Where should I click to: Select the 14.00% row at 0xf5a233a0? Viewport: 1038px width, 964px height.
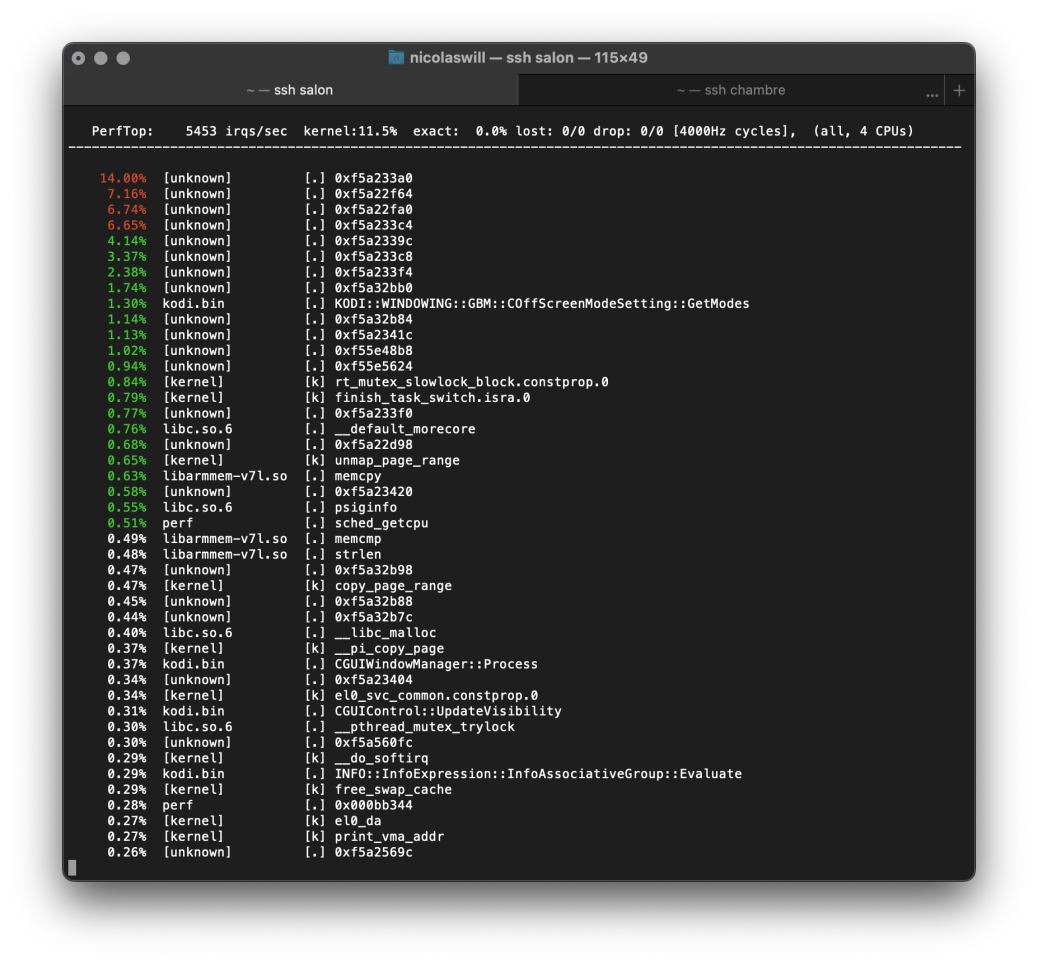(x=373, y=178)
